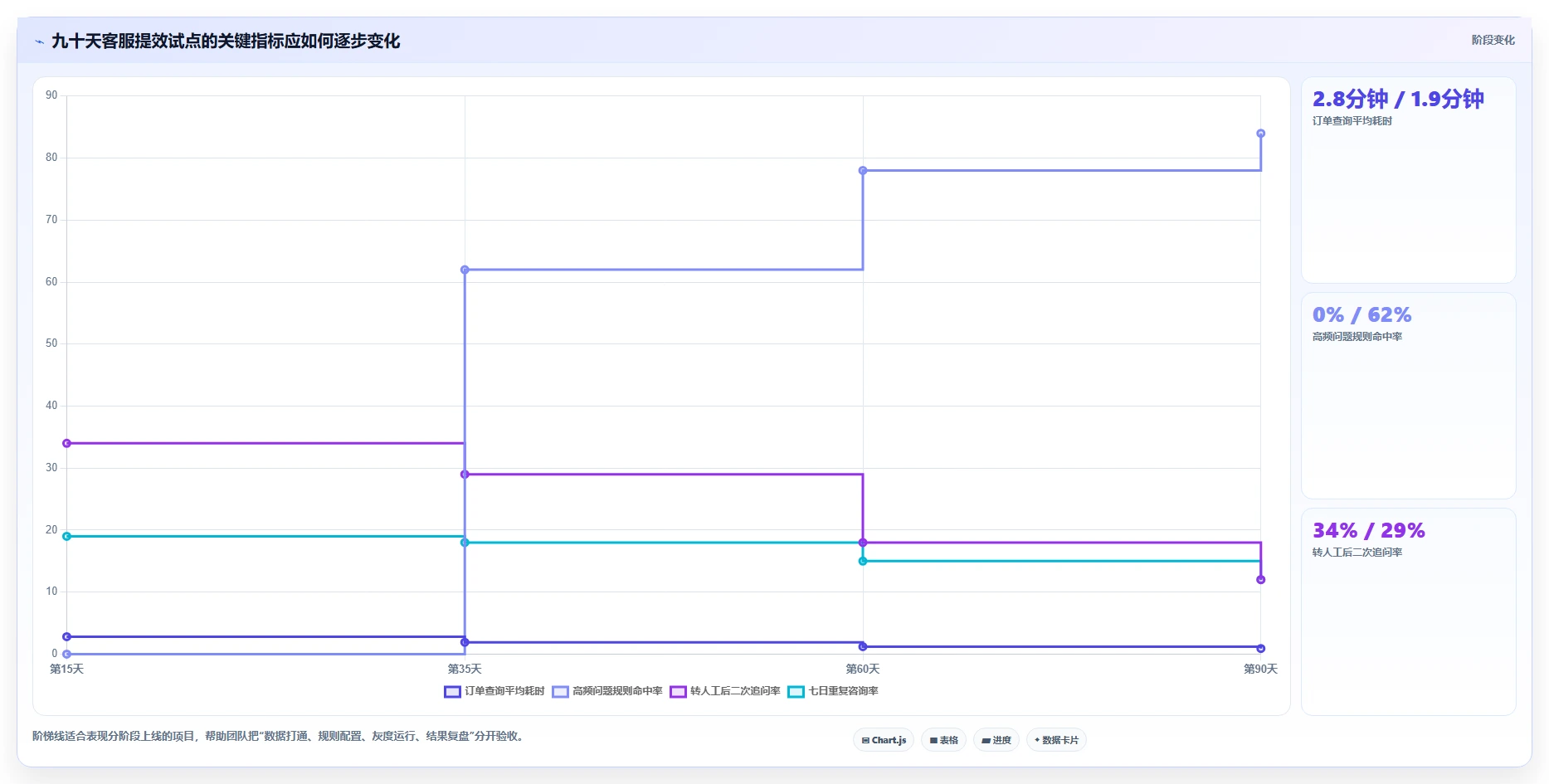The width and height of the screenshot is (1549, 784).
Task: Click the 高频问题规则命中率 point at 第15天 (0)
Action: [67, 654]
